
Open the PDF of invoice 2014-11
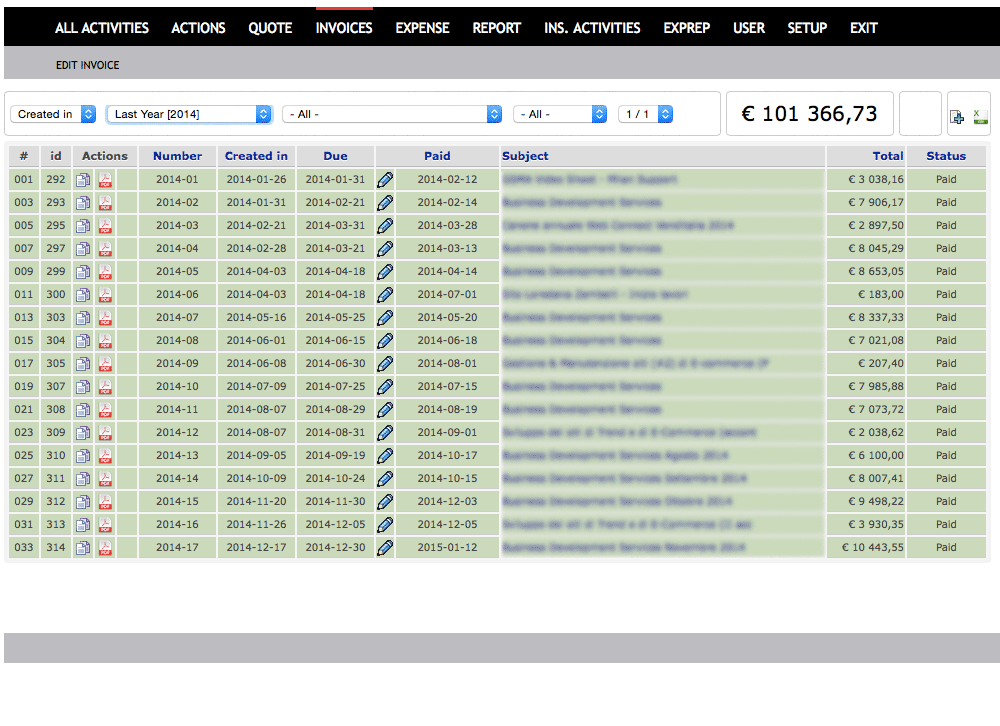tap(105, 410)
